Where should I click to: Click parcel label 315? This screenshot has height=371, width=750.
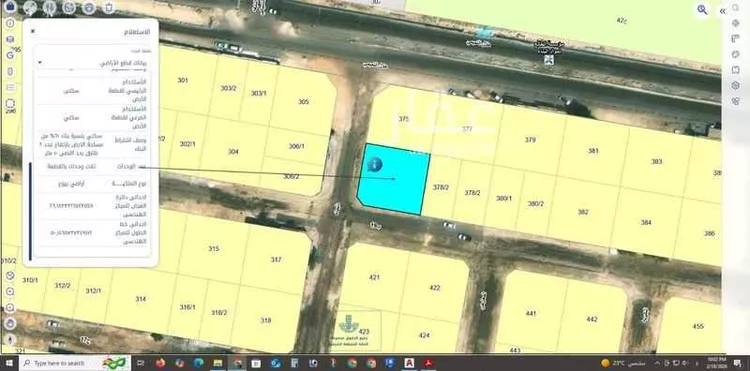coord(214,249)
